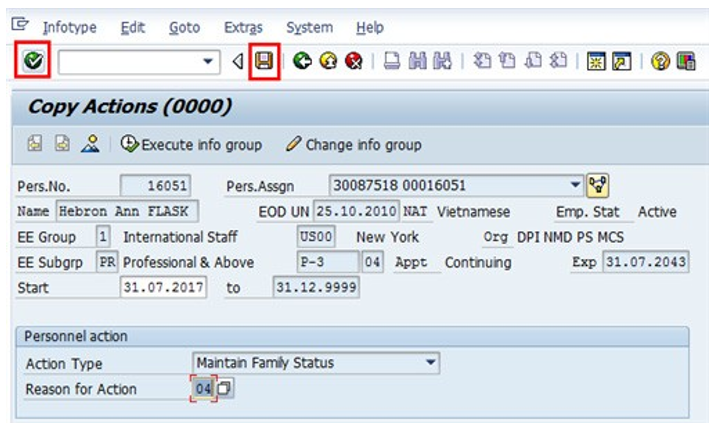
Task: Open the Help menu
Action: coord(370,28)
